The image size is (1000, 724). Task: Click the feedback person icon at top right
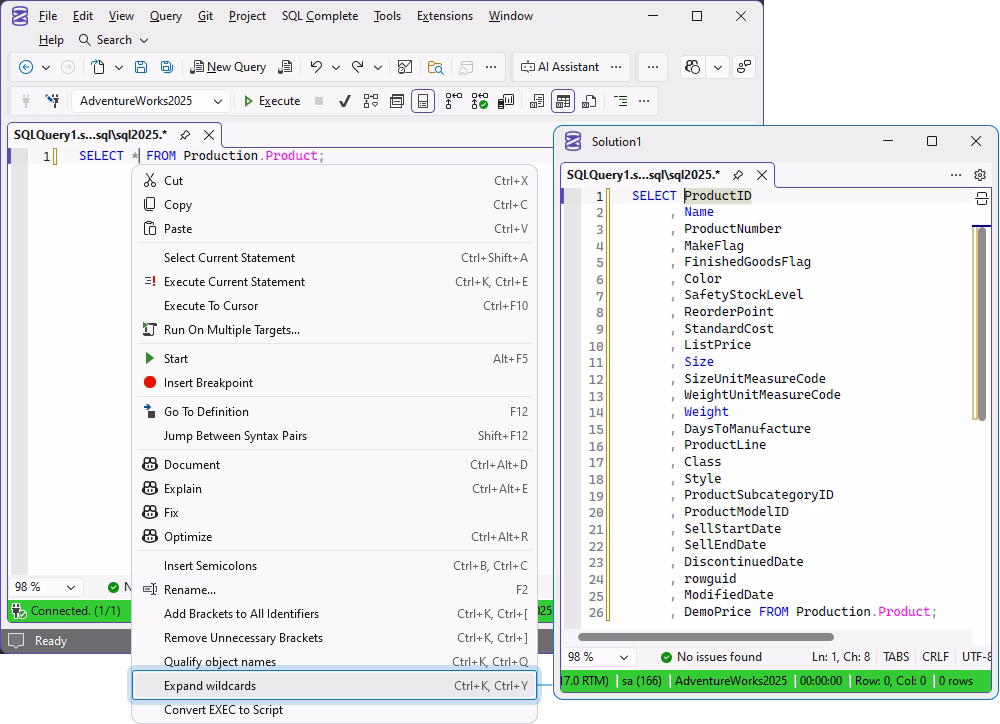(744, 67)
